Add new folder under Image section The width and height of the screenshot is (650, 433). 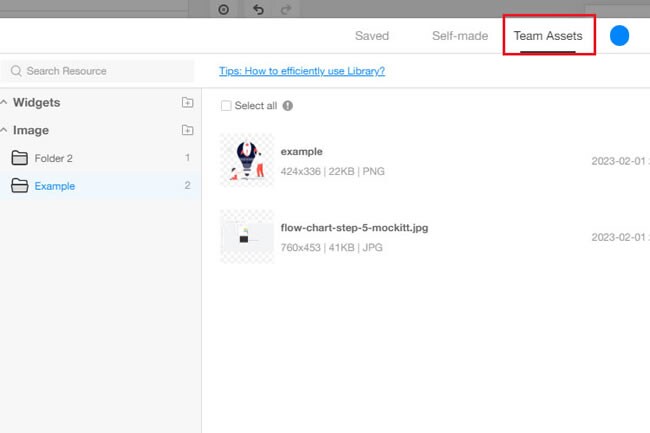click(x=187, y=130)
